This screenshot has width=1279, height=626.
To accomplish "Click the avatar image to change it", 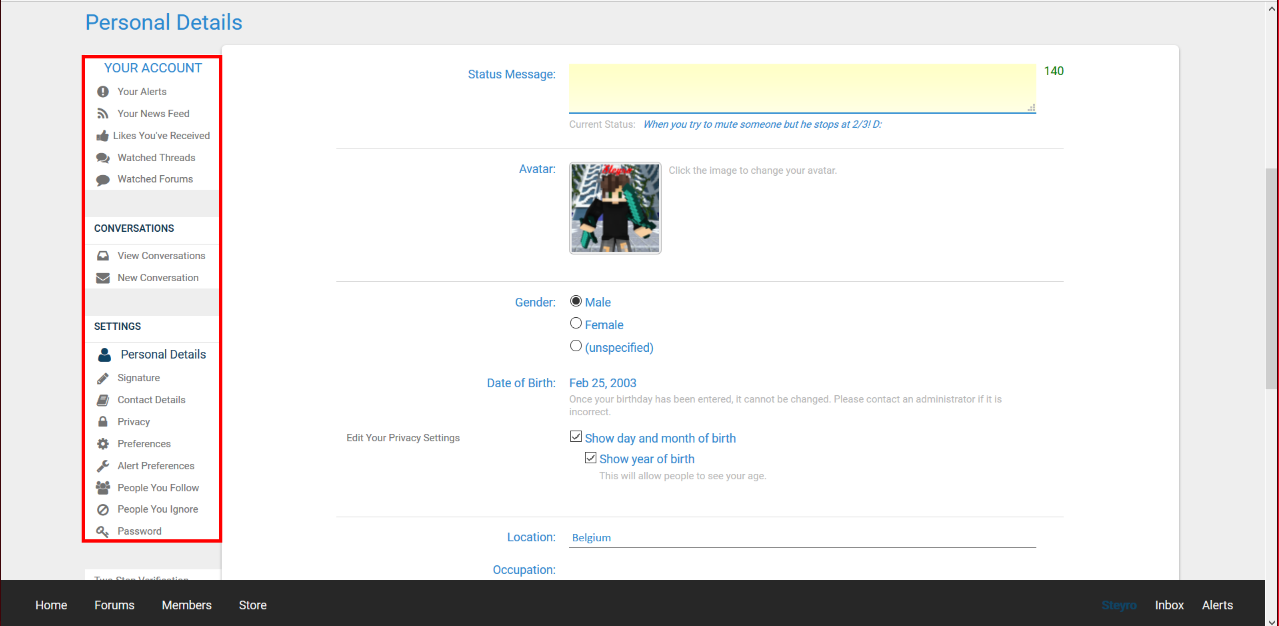I will [x=615, y=208].
